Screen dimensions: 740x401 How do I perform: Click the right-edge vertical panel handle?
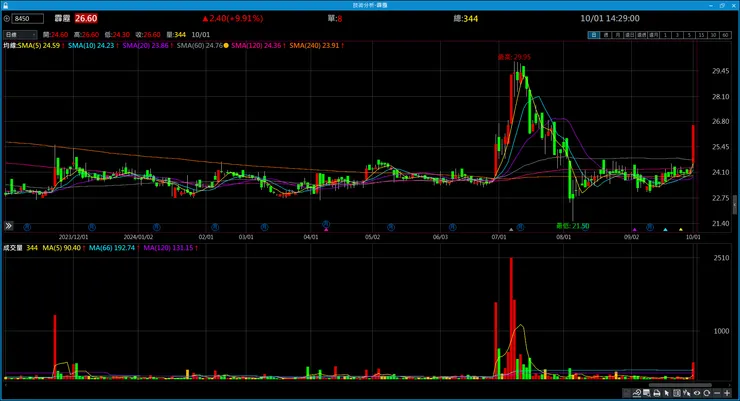click(x=735, y=206)
